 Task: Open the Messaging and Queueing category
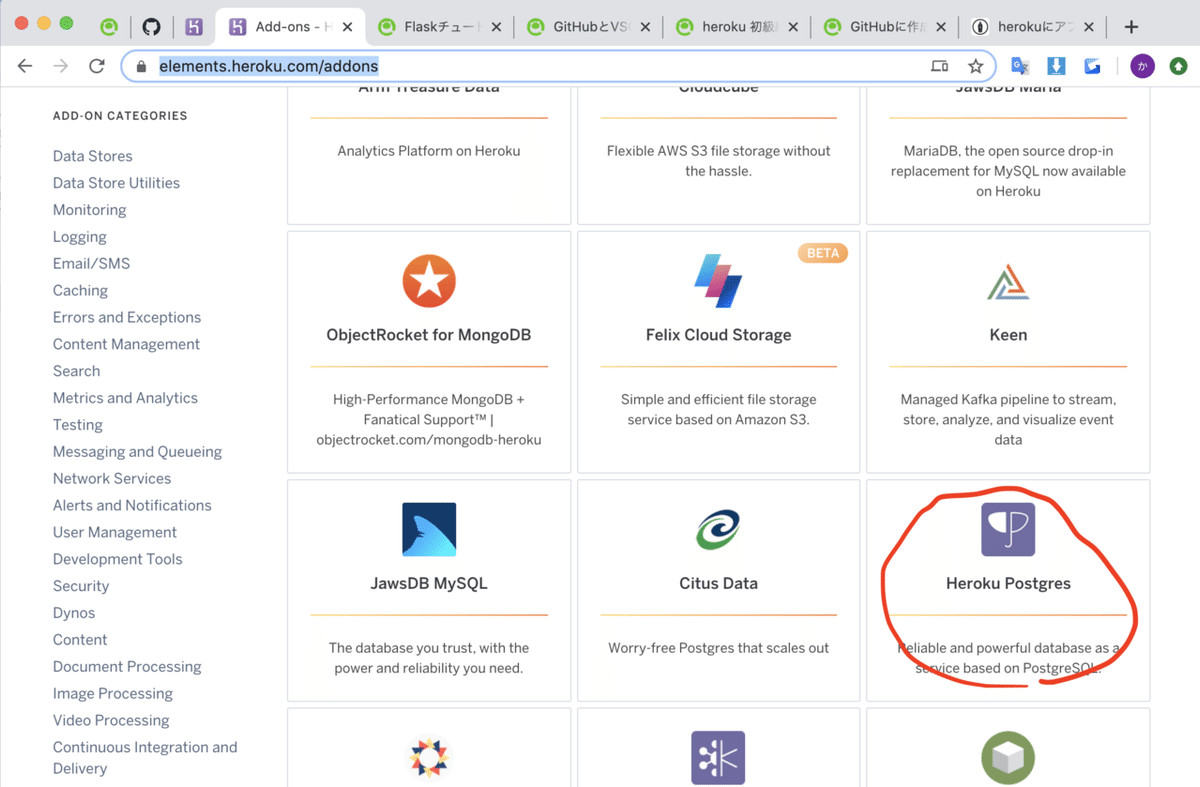(x=137, y=452)
